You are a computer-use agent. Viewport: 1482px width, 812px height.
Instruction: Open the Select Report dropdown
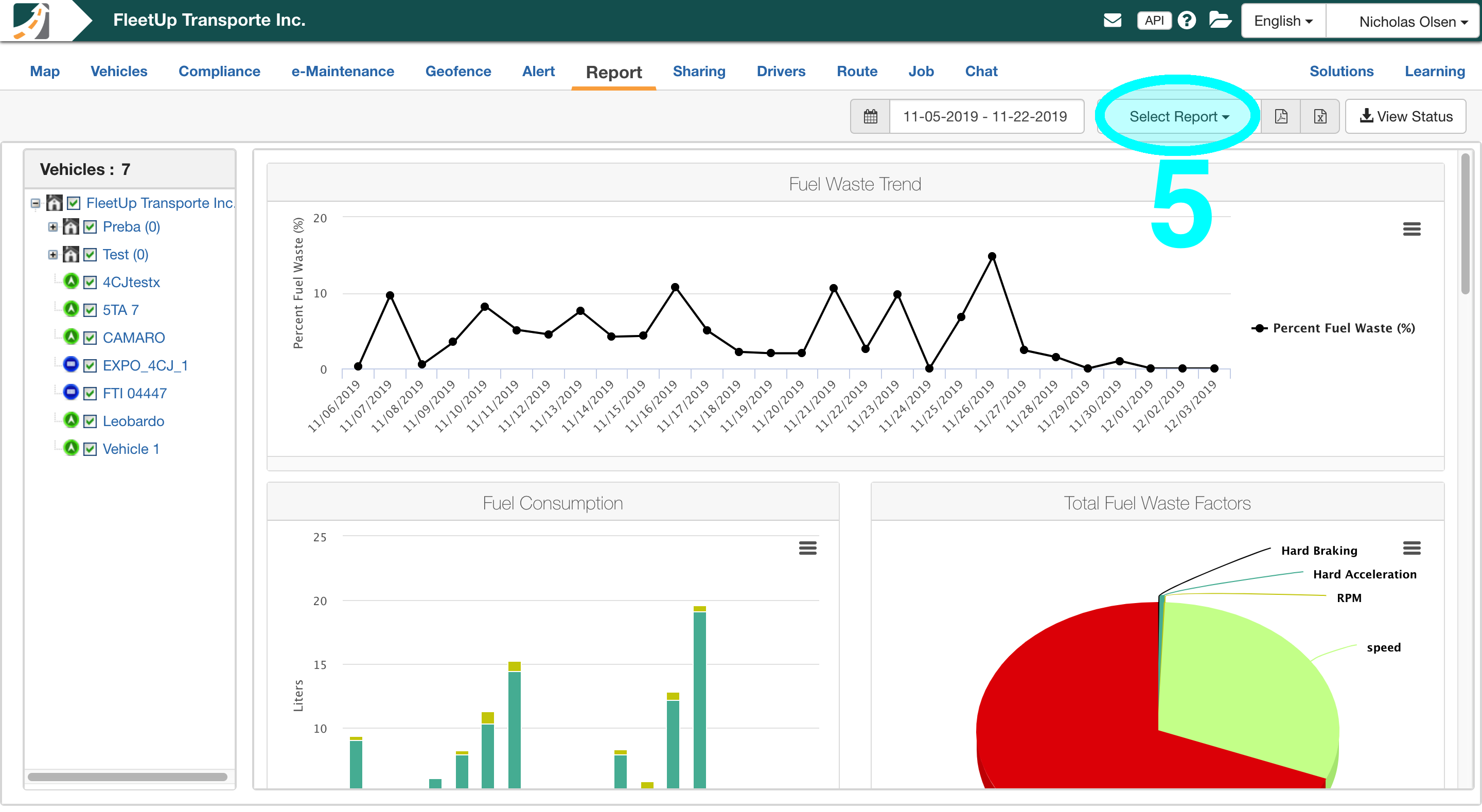[1179, 116]
